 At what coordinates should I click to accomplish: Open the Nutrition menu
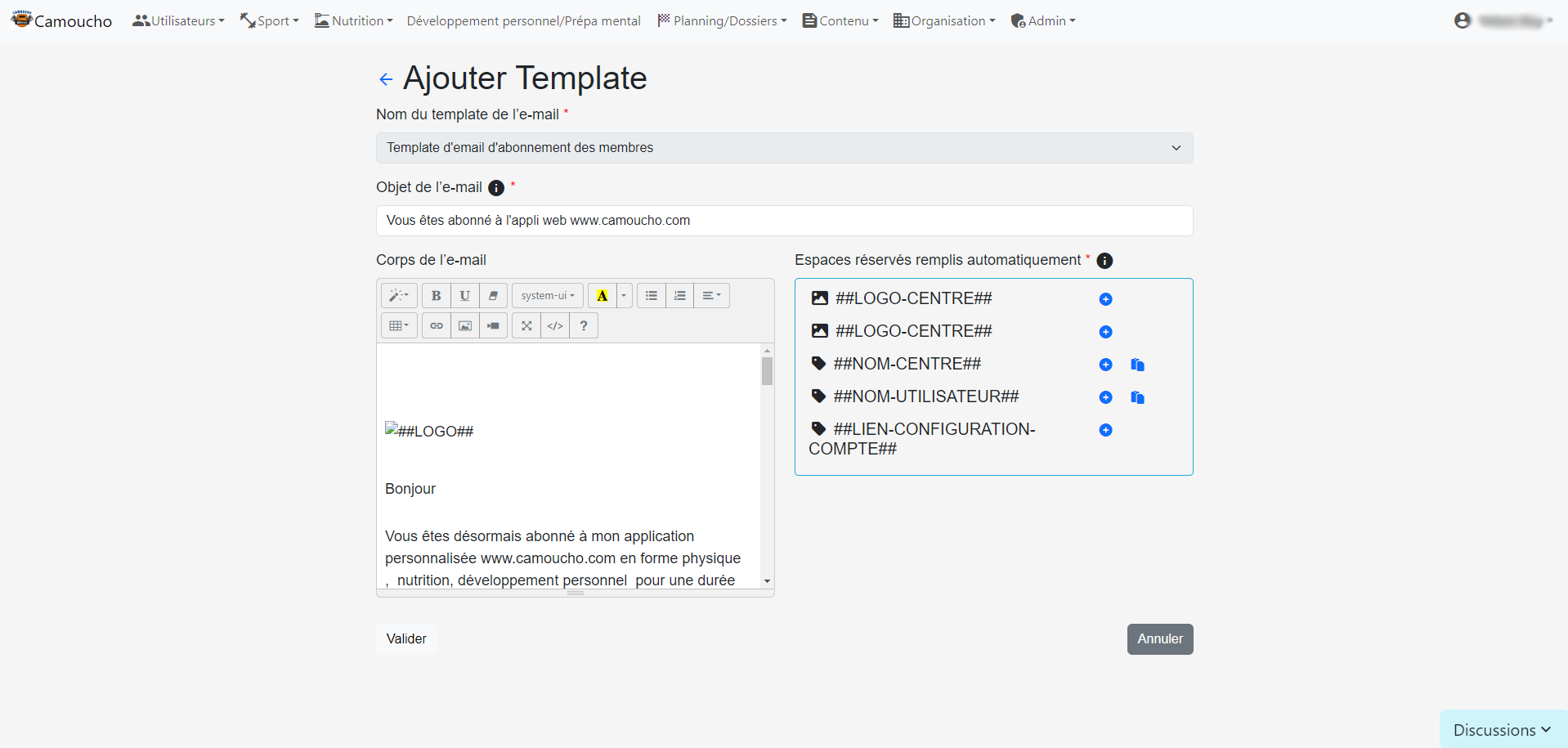354,21
